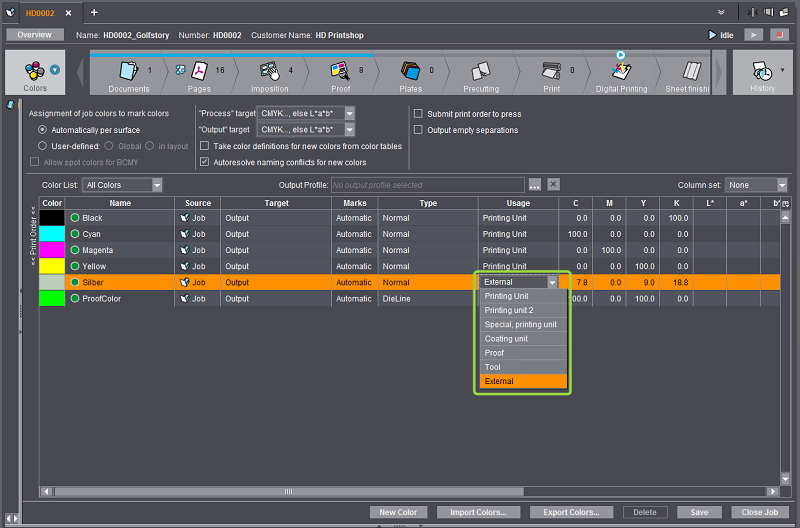Click the New Color button

398,512
